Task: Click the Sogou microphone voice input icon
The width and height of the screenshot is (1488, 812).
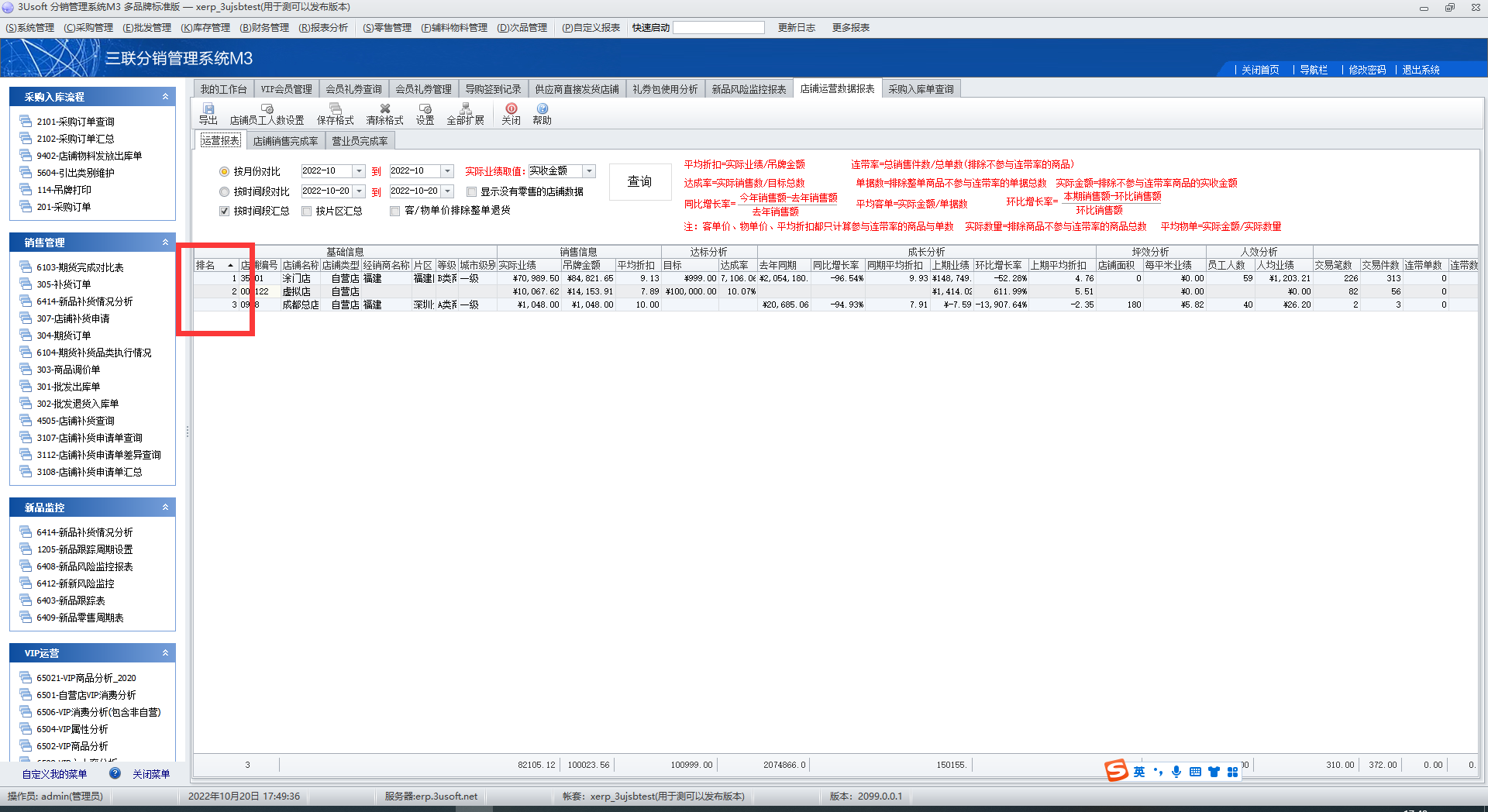Action: click(x=1176, y=772)
